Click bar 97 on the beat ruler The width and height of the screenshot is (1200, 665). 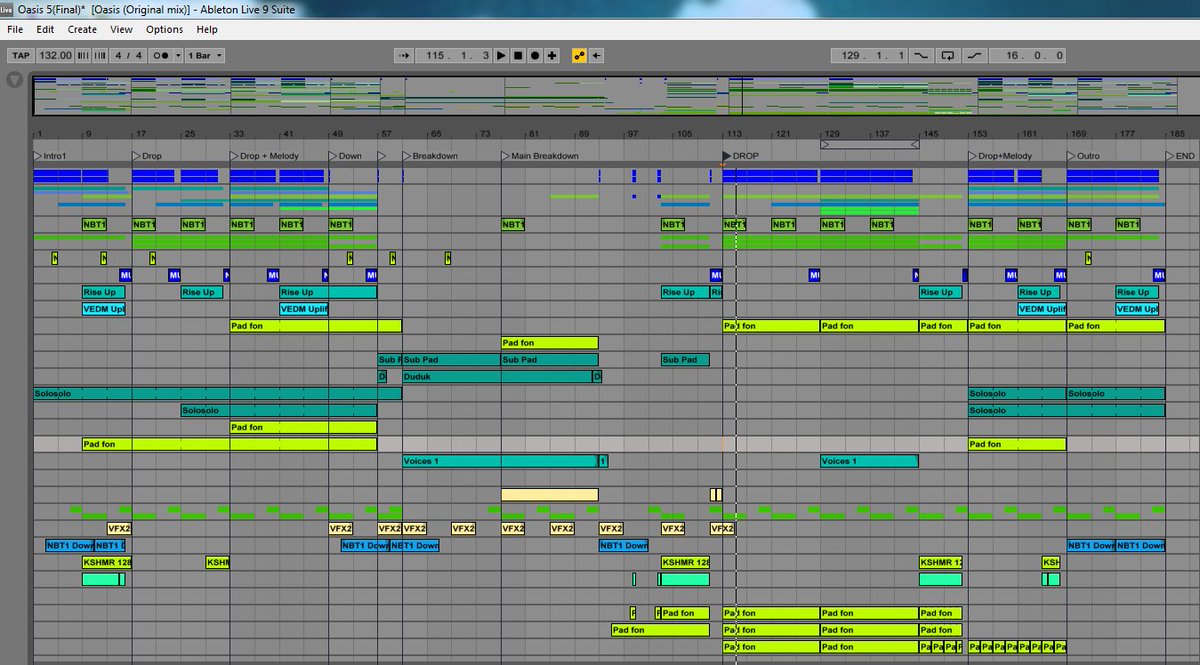coord(632,133)
